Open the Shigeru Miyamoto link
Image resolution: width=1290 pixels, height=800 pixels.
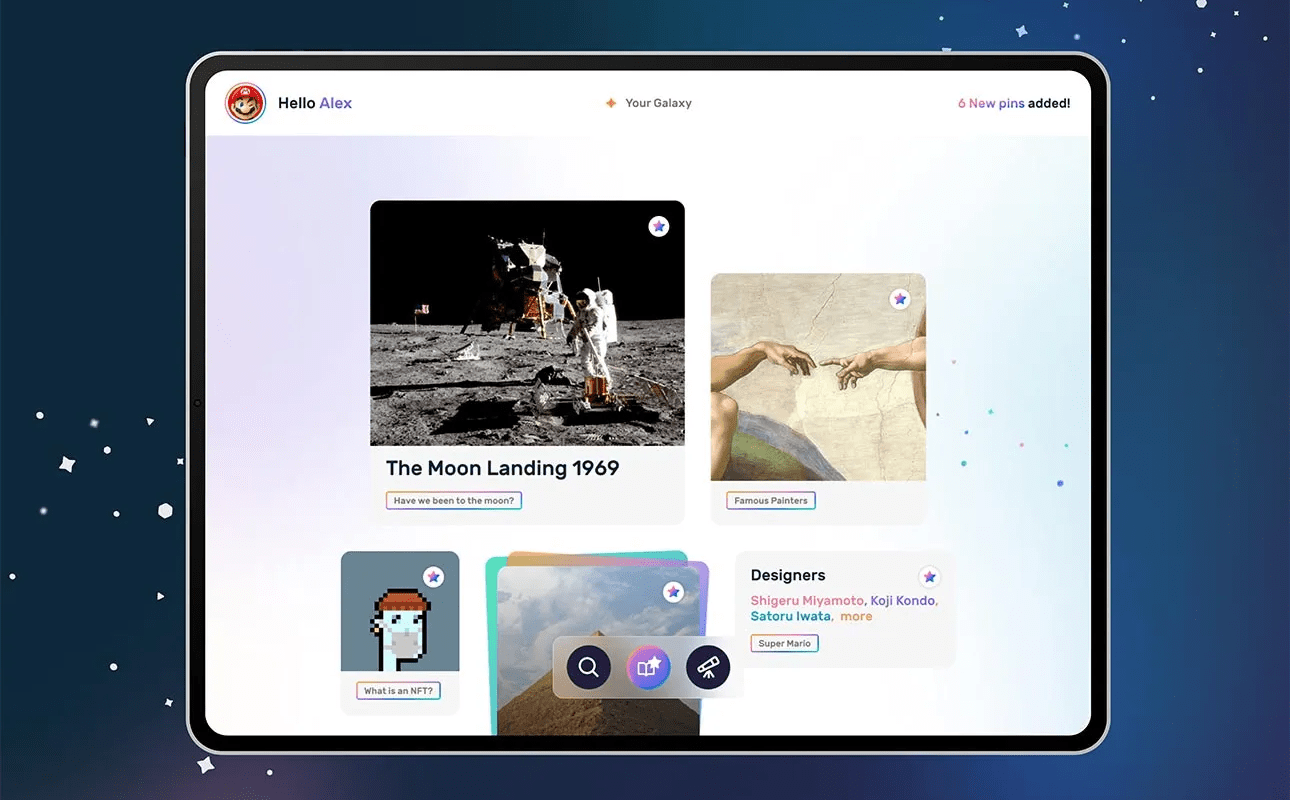pyautogui.click(x=806, y=601)
